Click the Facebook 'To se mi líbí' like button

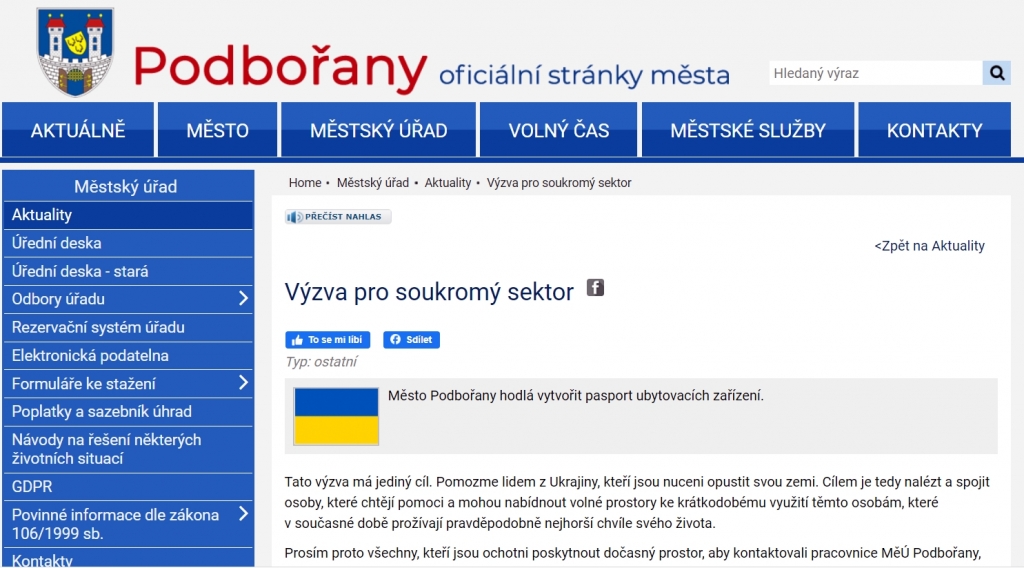pyautogui.click(x=328, y=340)
